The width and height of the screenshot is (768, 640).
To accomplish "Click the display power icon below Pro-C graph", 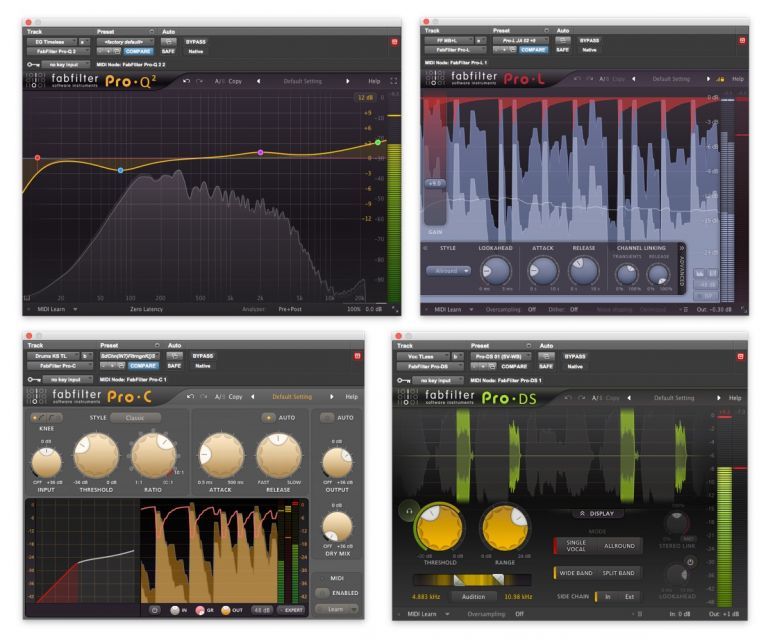I will tap(155, 610).
